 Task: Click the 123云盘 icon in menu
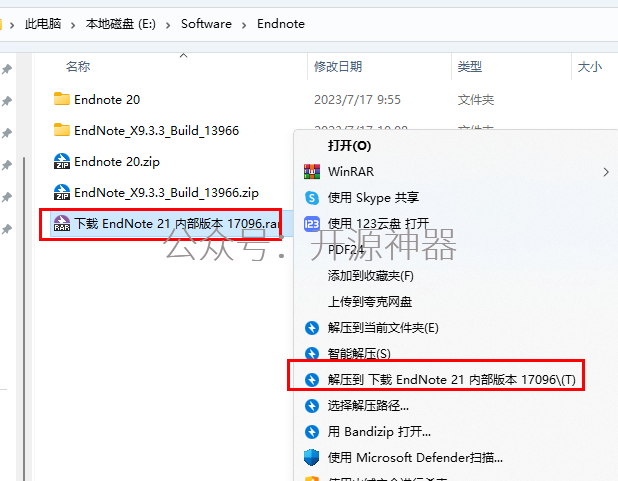[312, 224]
